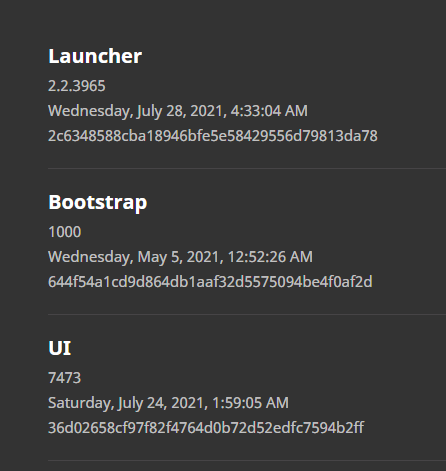
Task: Click the time 1:59:05 AM in UI
Action: point(250,403)
